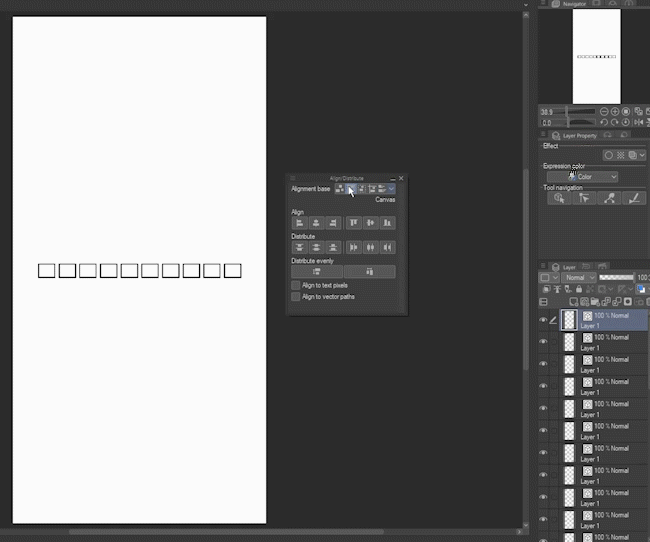Viewport: 650px width, 542px height.
Task: Switch to the Layer tab
Action: pyautogui.click(x=565, y=267)
